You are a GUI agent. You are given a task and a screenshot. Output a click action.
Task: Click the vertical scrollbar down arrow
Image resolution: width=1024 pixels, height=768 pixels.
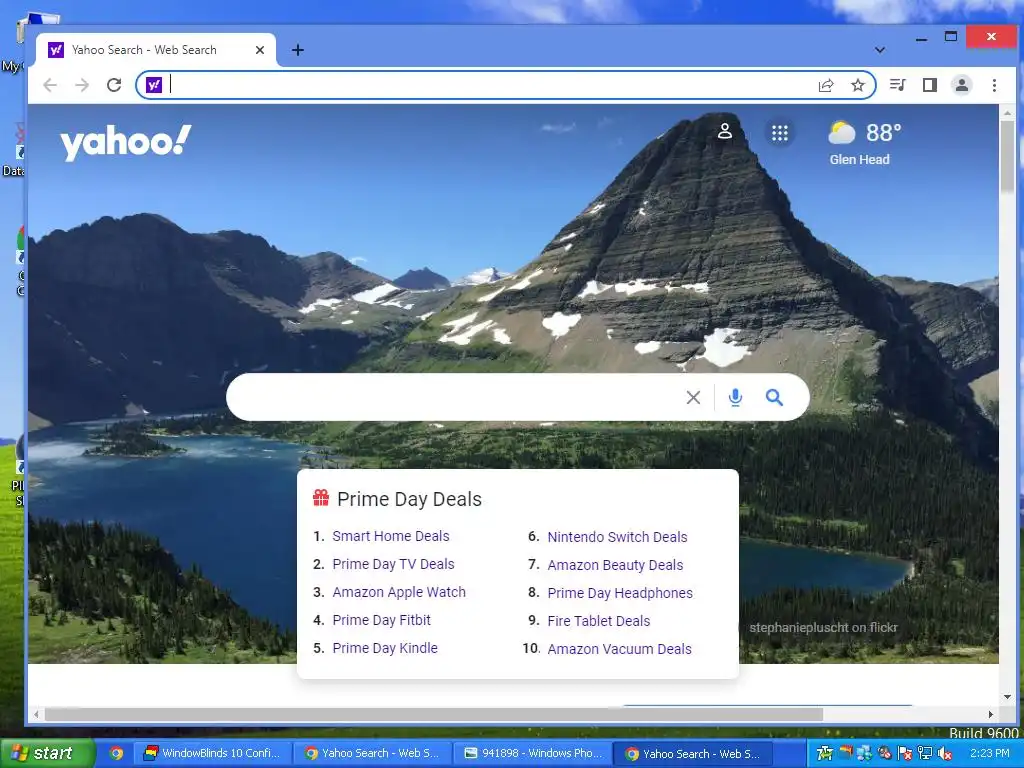[x=1007, y=697]
